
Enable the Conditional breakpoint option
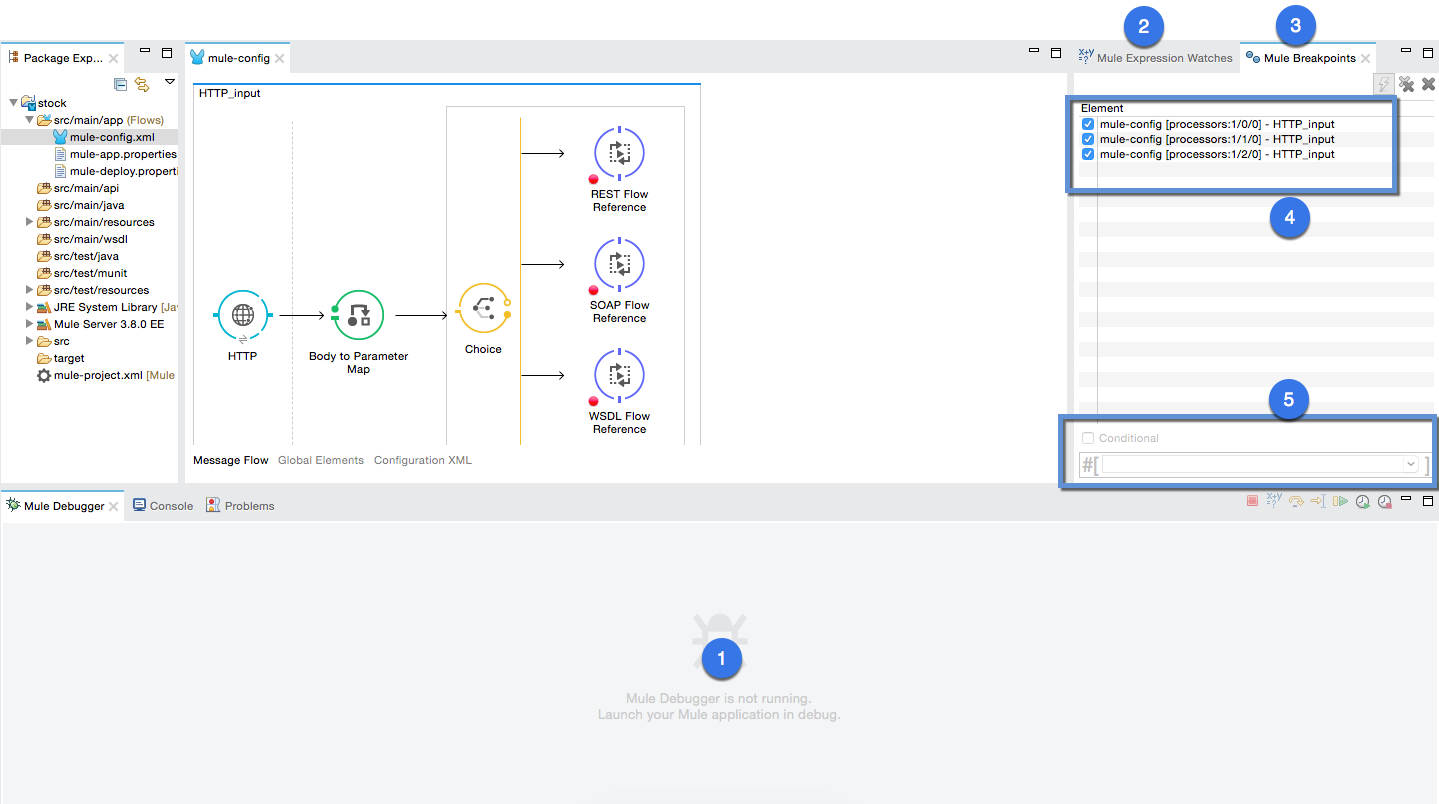pos(1087,437)
